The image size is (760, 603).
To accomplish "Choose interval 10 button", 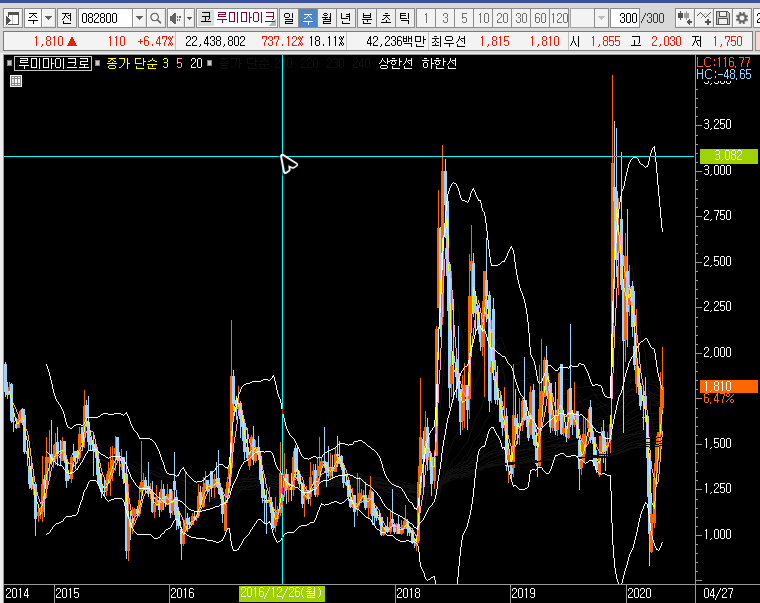I will (483, 18).
